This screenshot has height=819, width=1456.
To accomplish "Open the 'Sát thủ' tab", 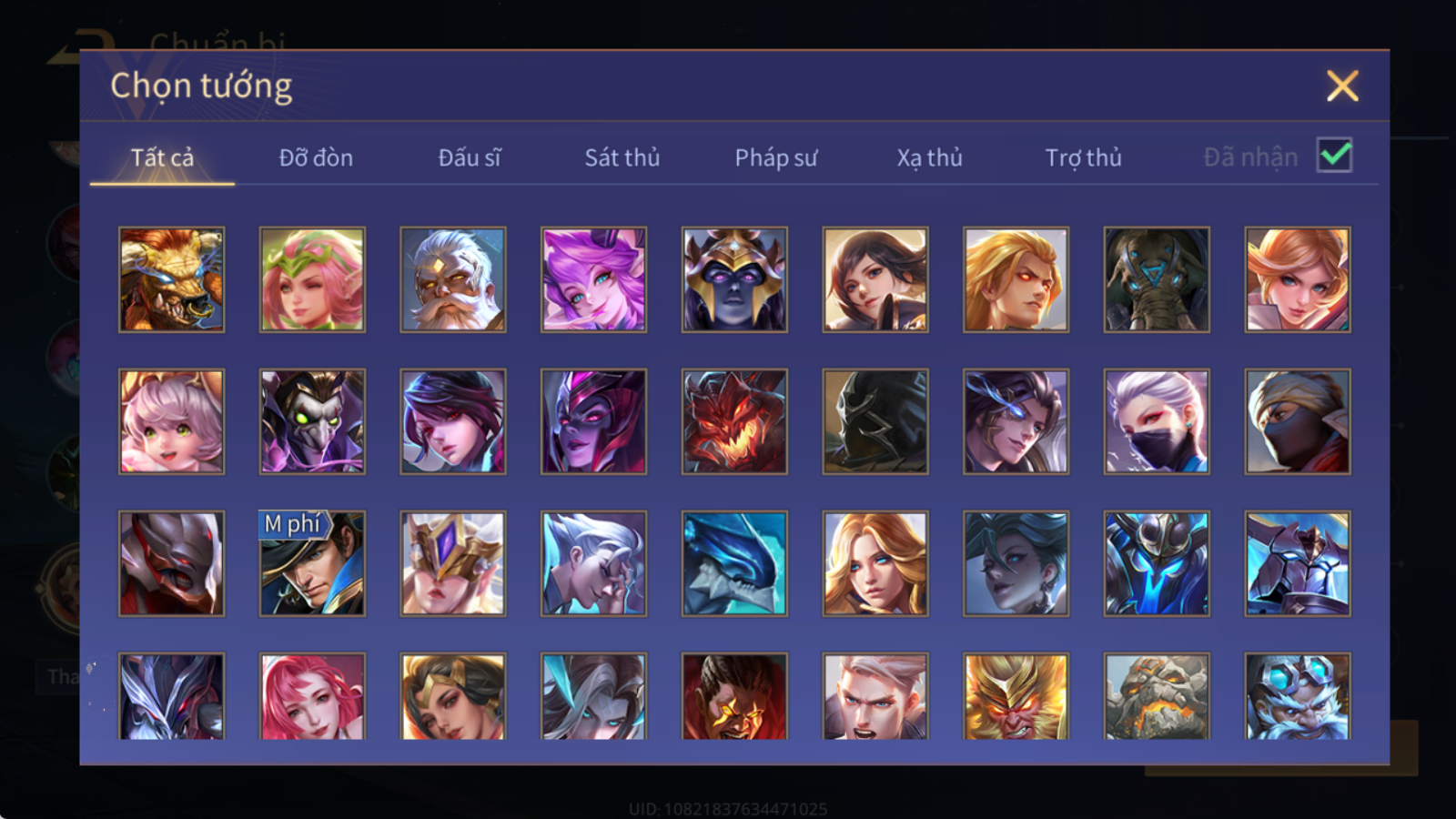I will click(x=622, y=157).
